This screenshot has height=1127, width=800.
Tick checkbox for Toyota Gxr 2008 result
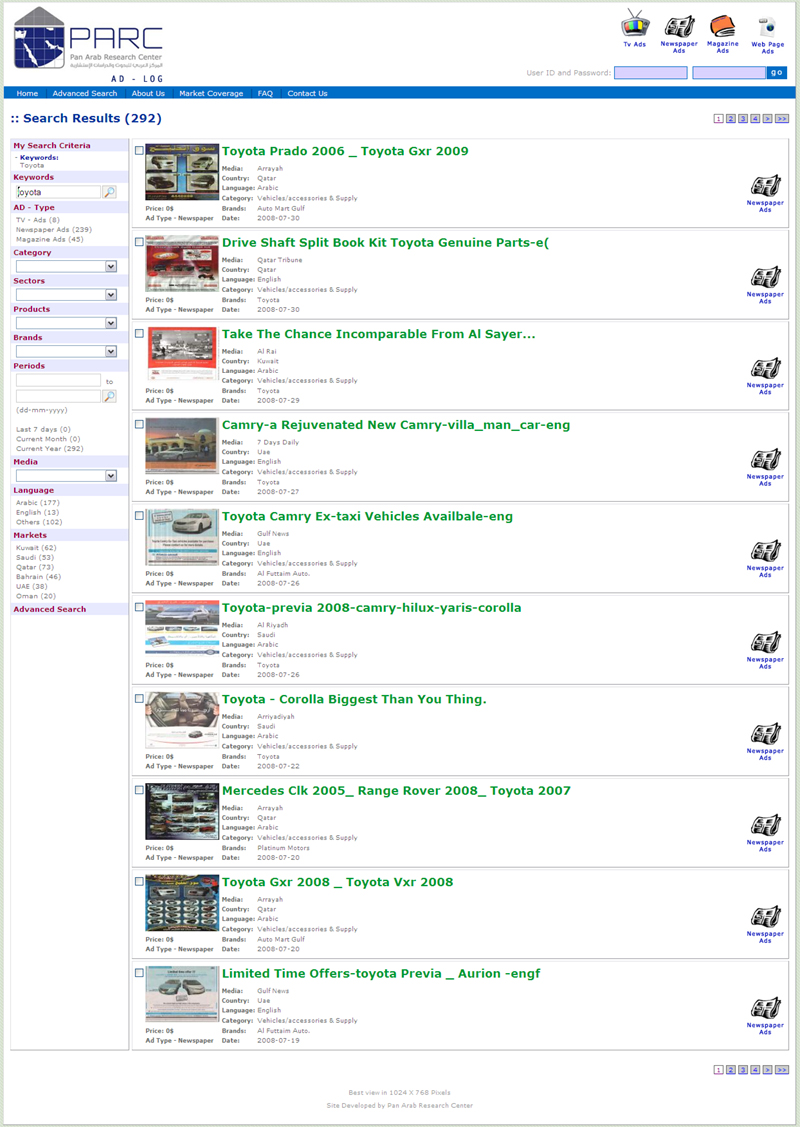[x=139, y=881]
